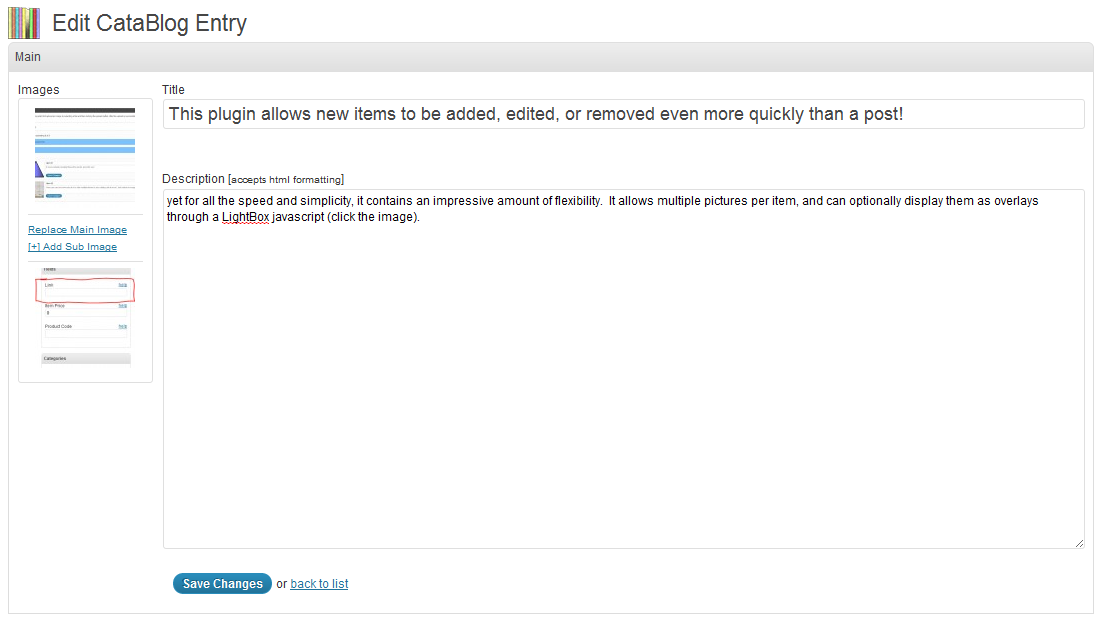Click the Main panel header

(x=550, y=57)
